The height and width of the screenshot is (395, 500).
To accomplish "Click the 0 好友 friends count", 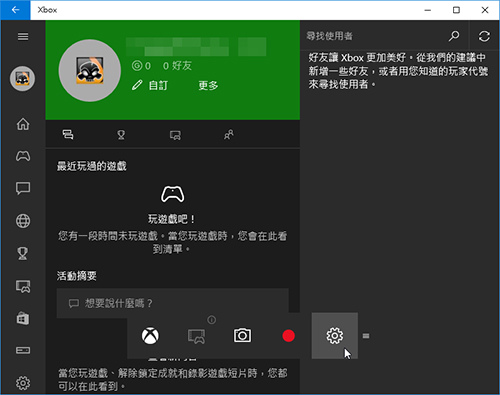I will tap(177, 66).
